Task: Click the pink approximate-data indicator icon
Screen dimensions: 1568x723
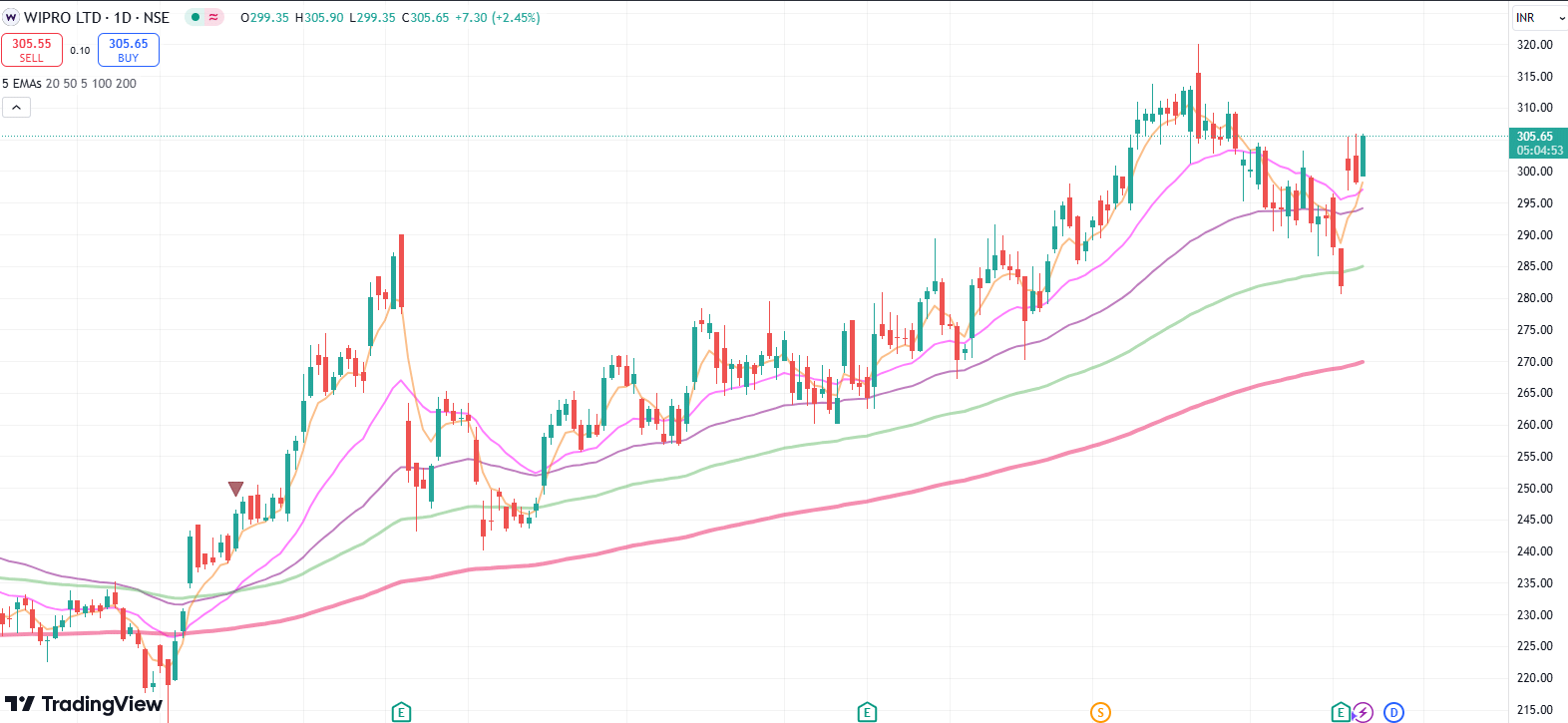Action: coord(213,17)
